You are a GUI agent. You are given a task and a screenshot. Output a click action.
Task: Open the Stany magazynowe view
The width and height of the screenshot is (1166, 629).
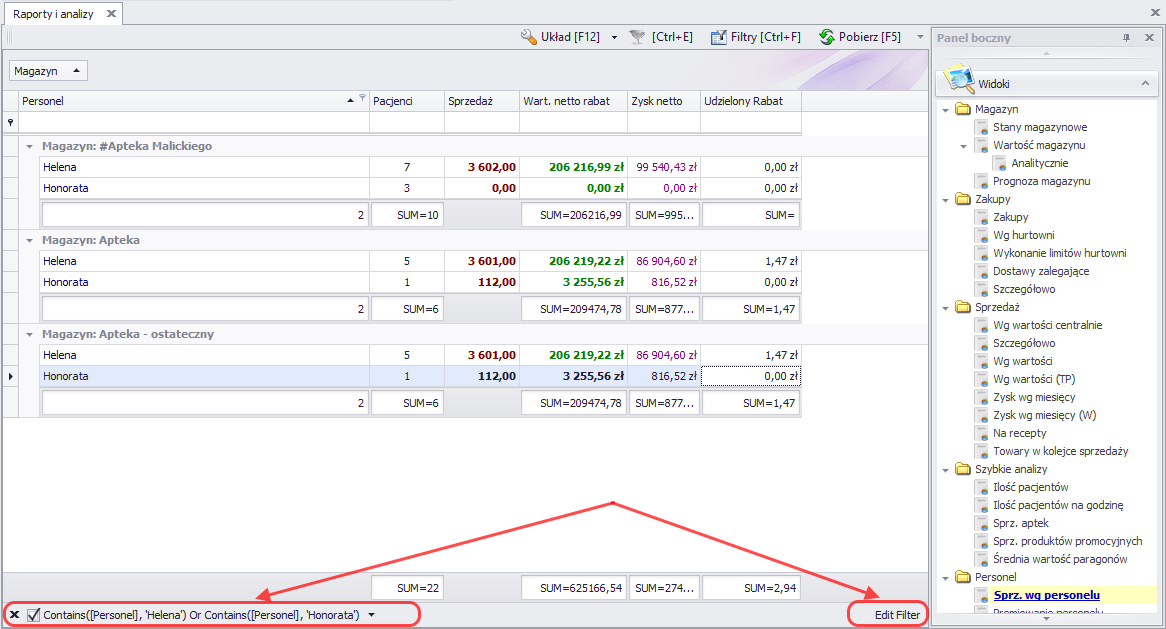pos(1039,127)
